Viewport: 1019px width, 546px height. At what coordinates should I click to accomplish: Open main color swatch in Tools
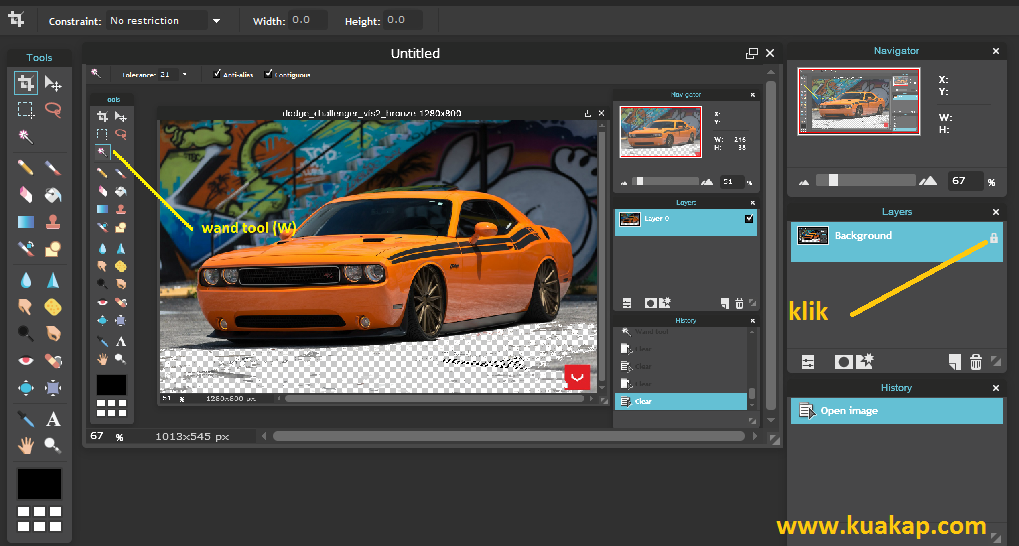[39, 484]
